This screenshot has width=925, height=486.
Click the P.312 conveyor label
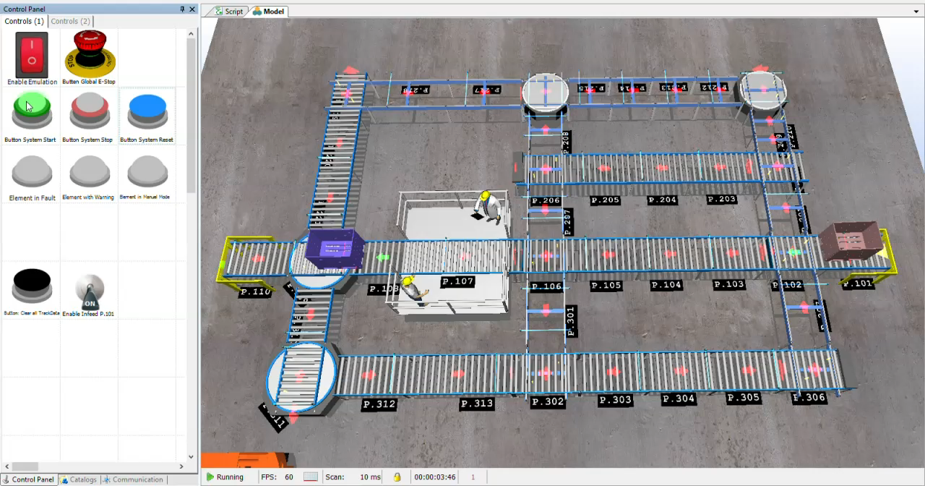(x=379, y=405)
